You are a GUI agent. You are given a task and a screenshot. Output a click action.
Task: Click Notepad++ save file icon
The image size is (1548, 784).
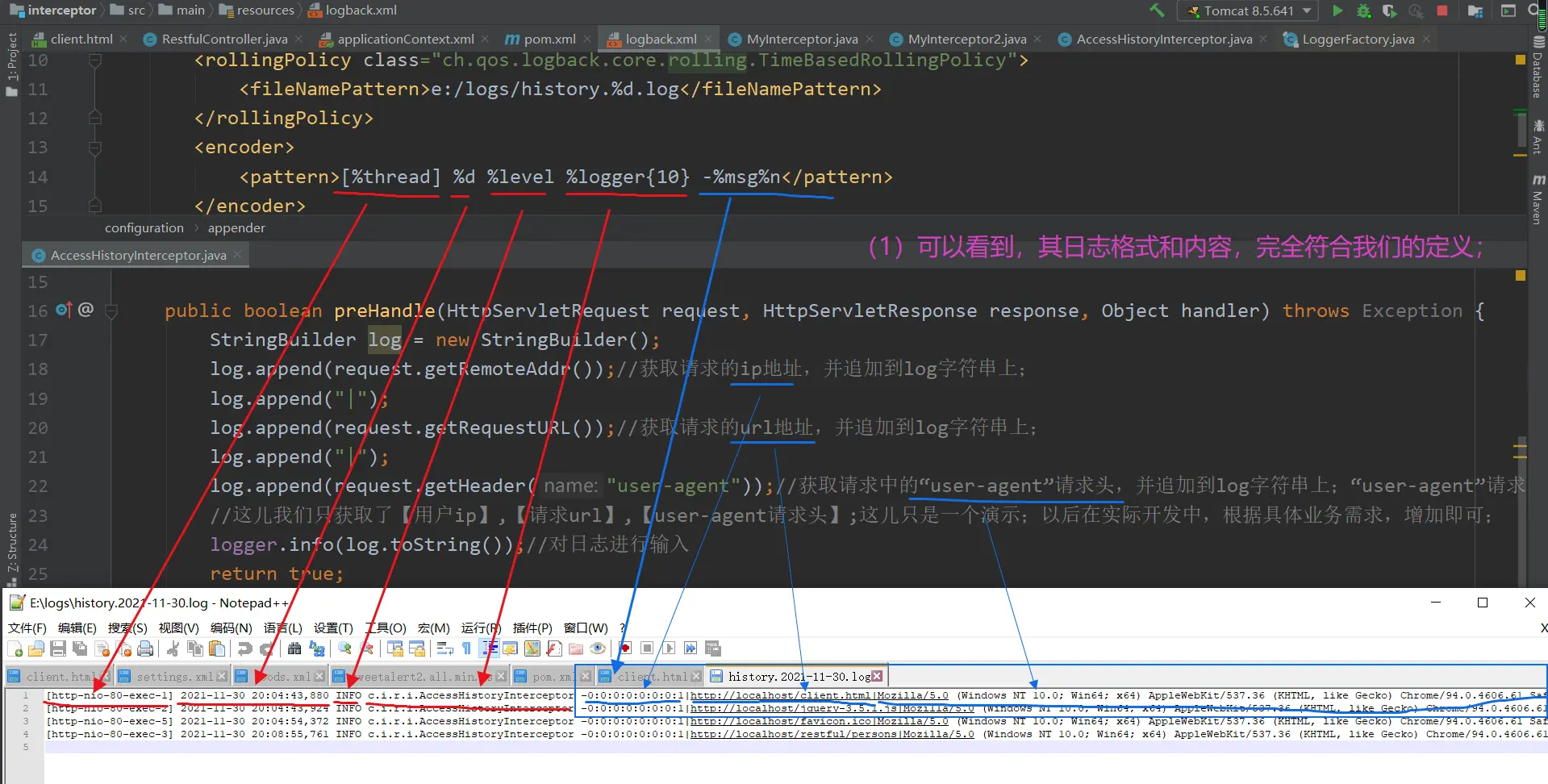58,648
